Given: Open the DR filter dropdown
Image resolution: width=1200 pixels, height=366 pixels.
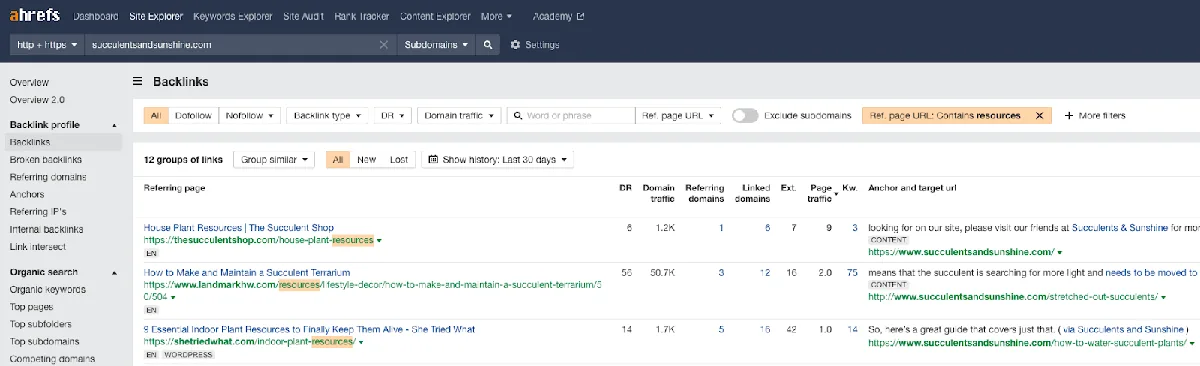Looking at the screenshot, I should (392, 116).
